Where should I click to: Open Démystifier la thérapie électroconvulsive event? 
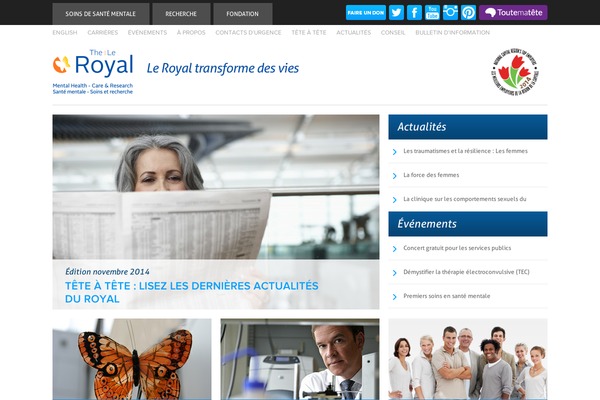(466, 272)
